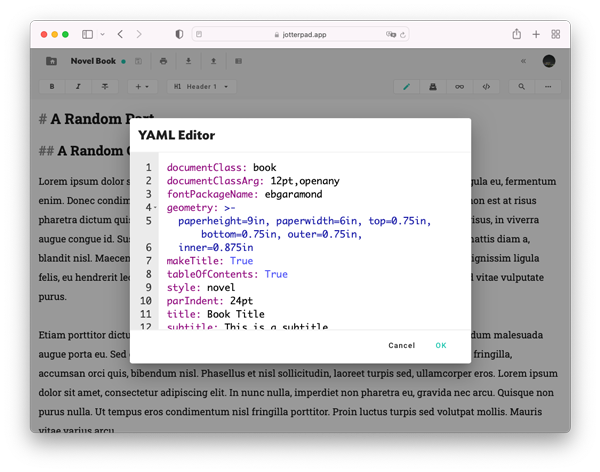Image resolution: width=600 pixels, height=472 pixels.
Task: Click the download icon
Action: click(188, 61)
